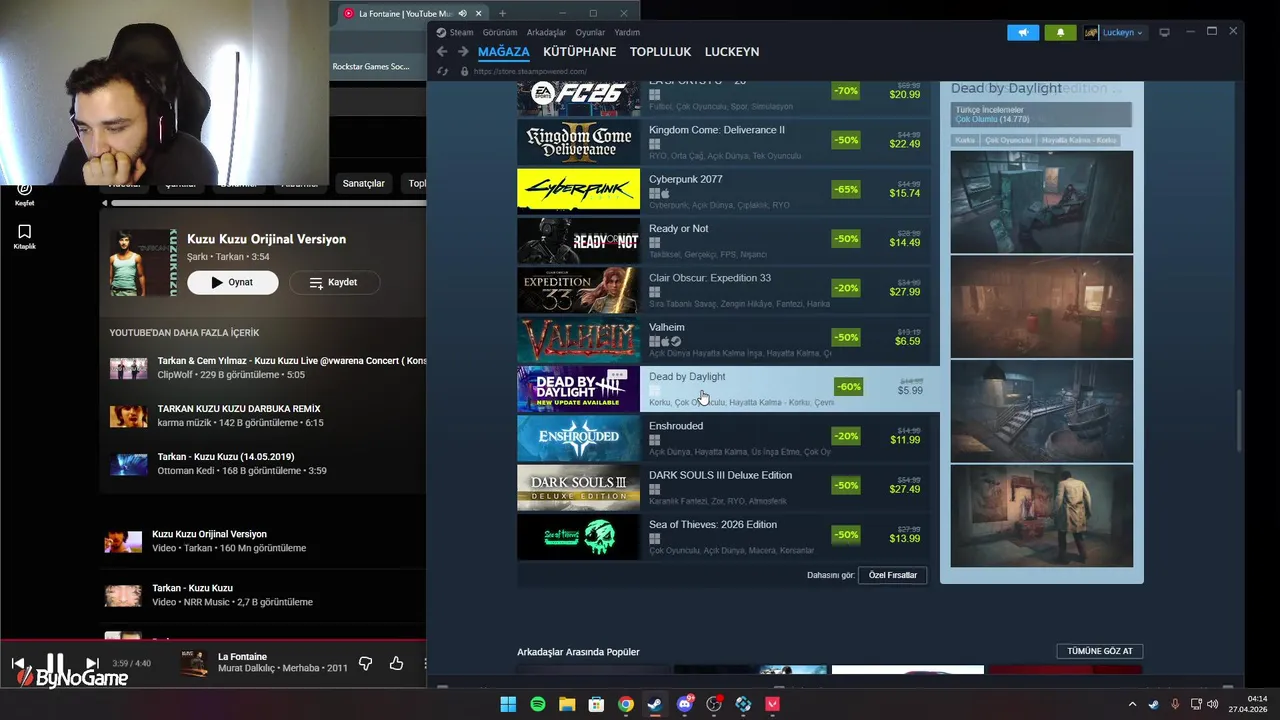
Task: Show hidden system tray icons chevron
Action: tap(1132, 704)
